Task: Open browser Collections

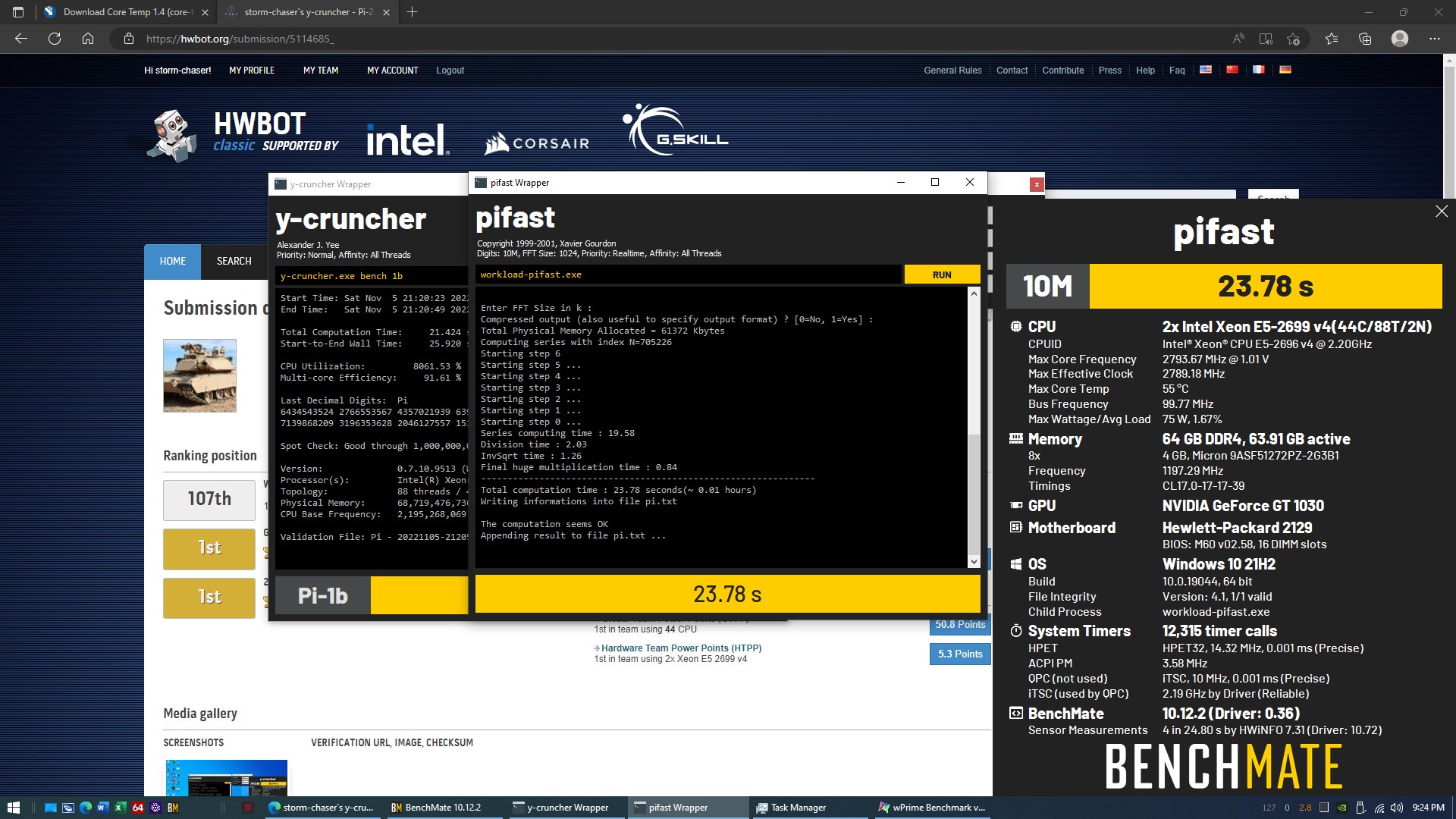Action: [1365, 39]
